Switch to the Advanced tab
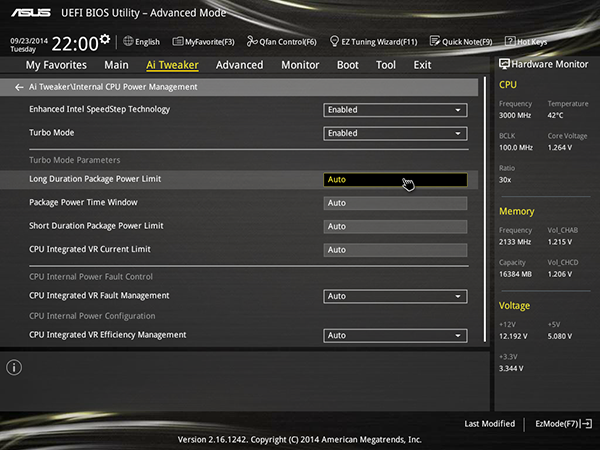The height and width of the screenshot is (450, 600). tap(240, 65)
